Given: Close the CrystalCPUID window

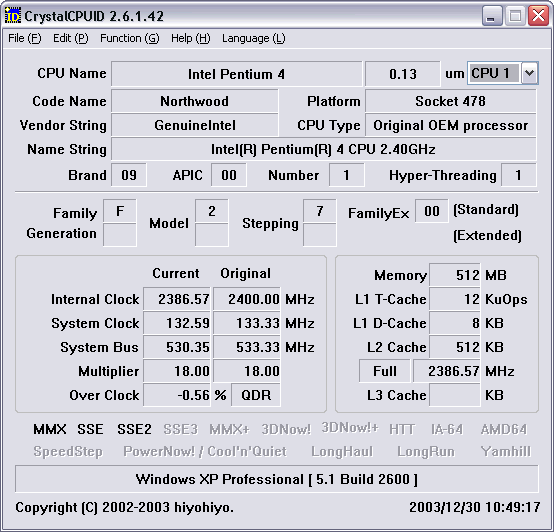Looking at the screenshot, I should point(538,16).
